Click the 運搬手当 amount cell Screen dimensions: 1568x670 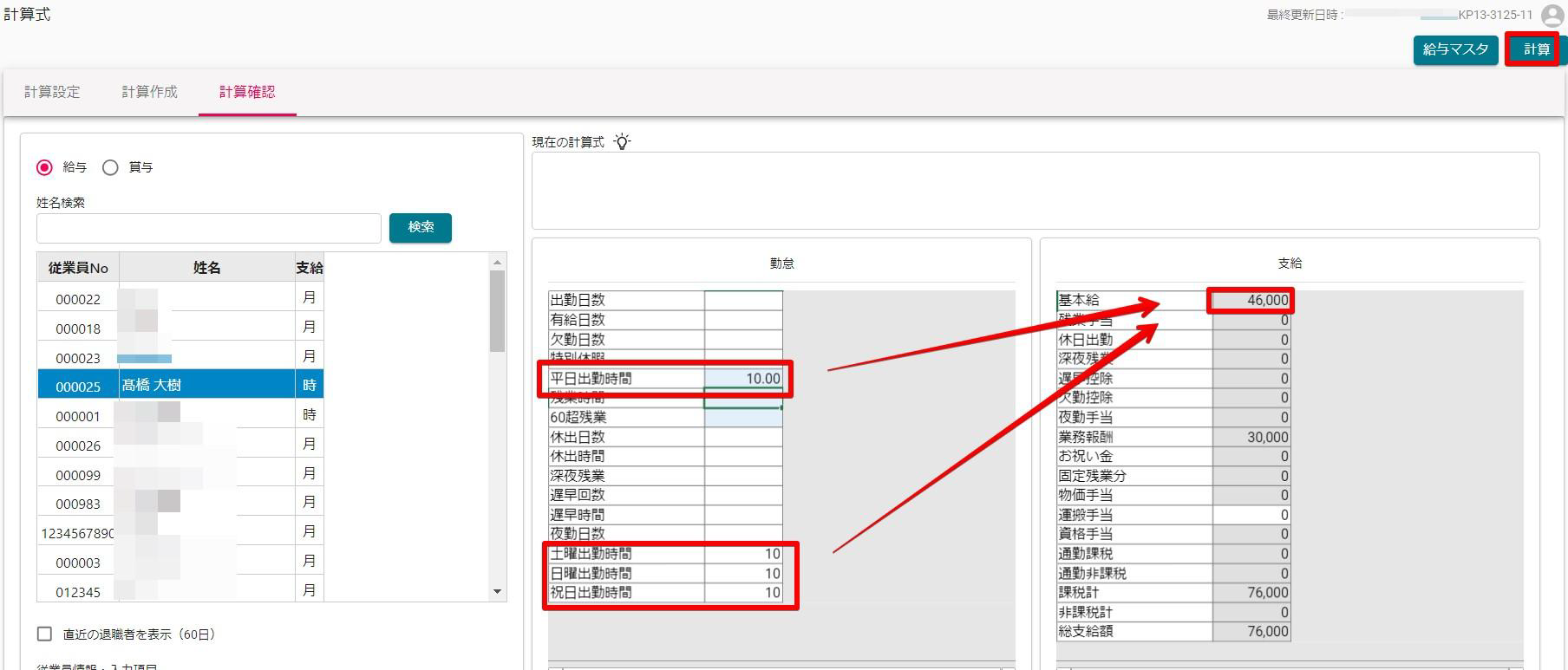tap(1251, 515)
